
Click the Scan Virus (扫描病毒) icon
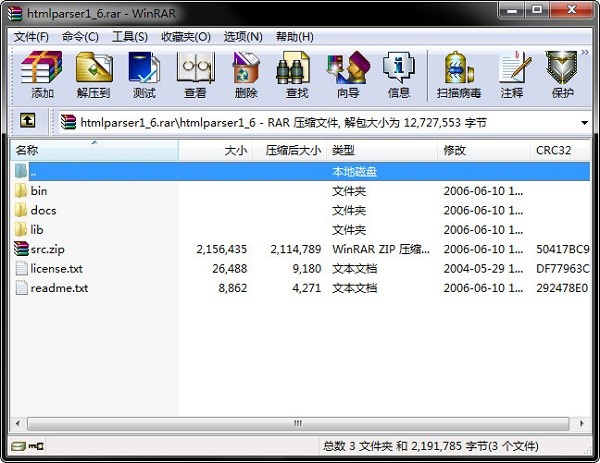pyautogui.click(x=458, y=67)
